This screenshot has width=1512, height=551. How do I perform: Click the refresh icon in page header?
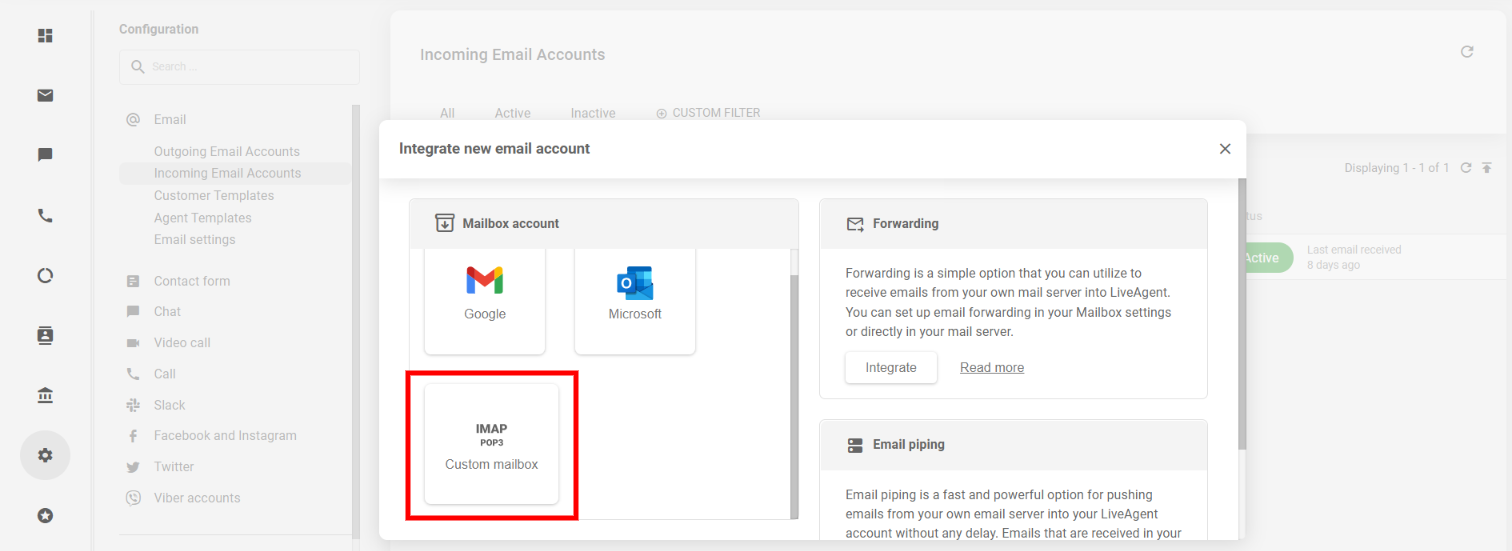[x=1467, y=52]
